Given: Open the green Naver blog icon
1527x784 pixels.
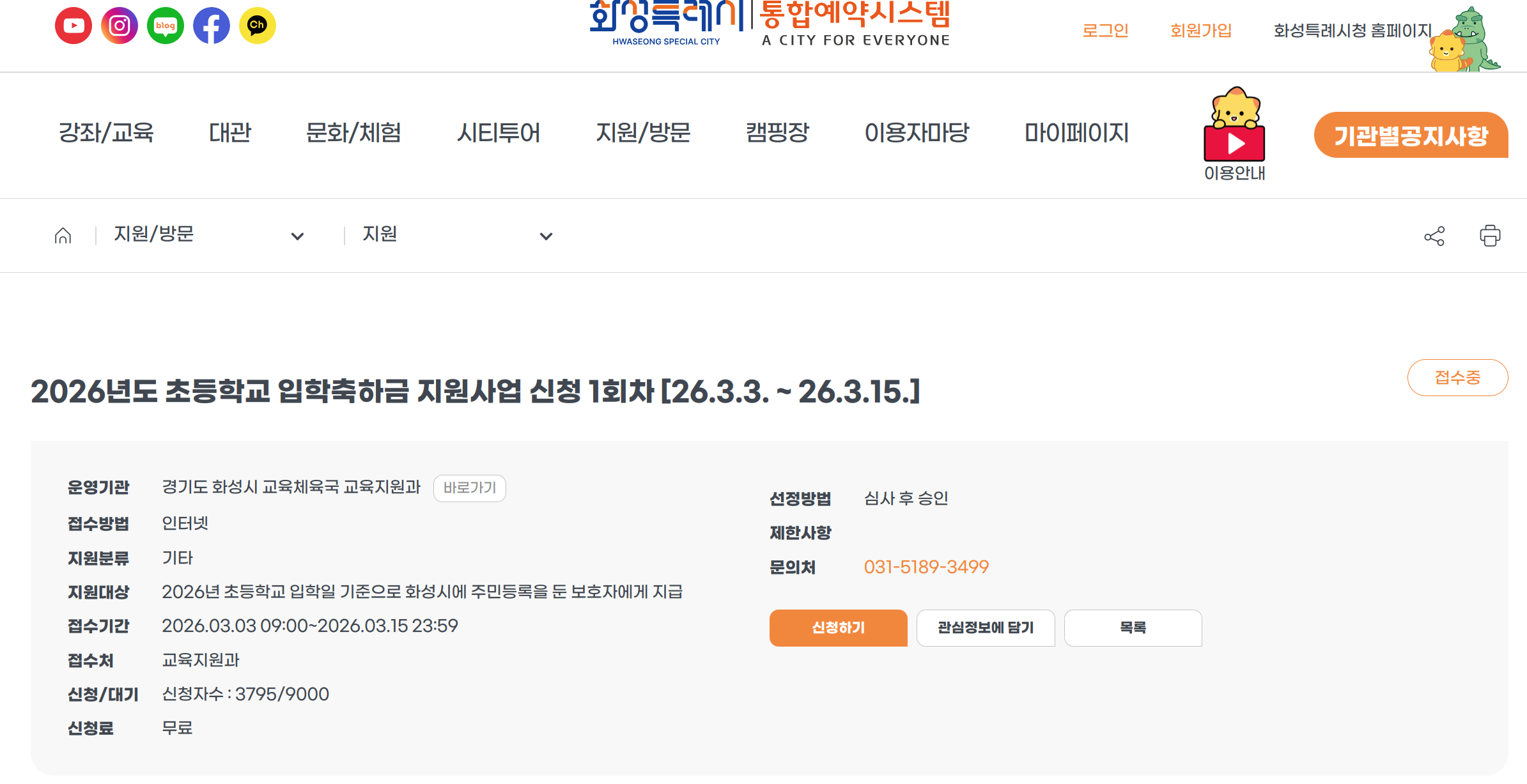Looking at the screenshot, I should click(166, 26).
